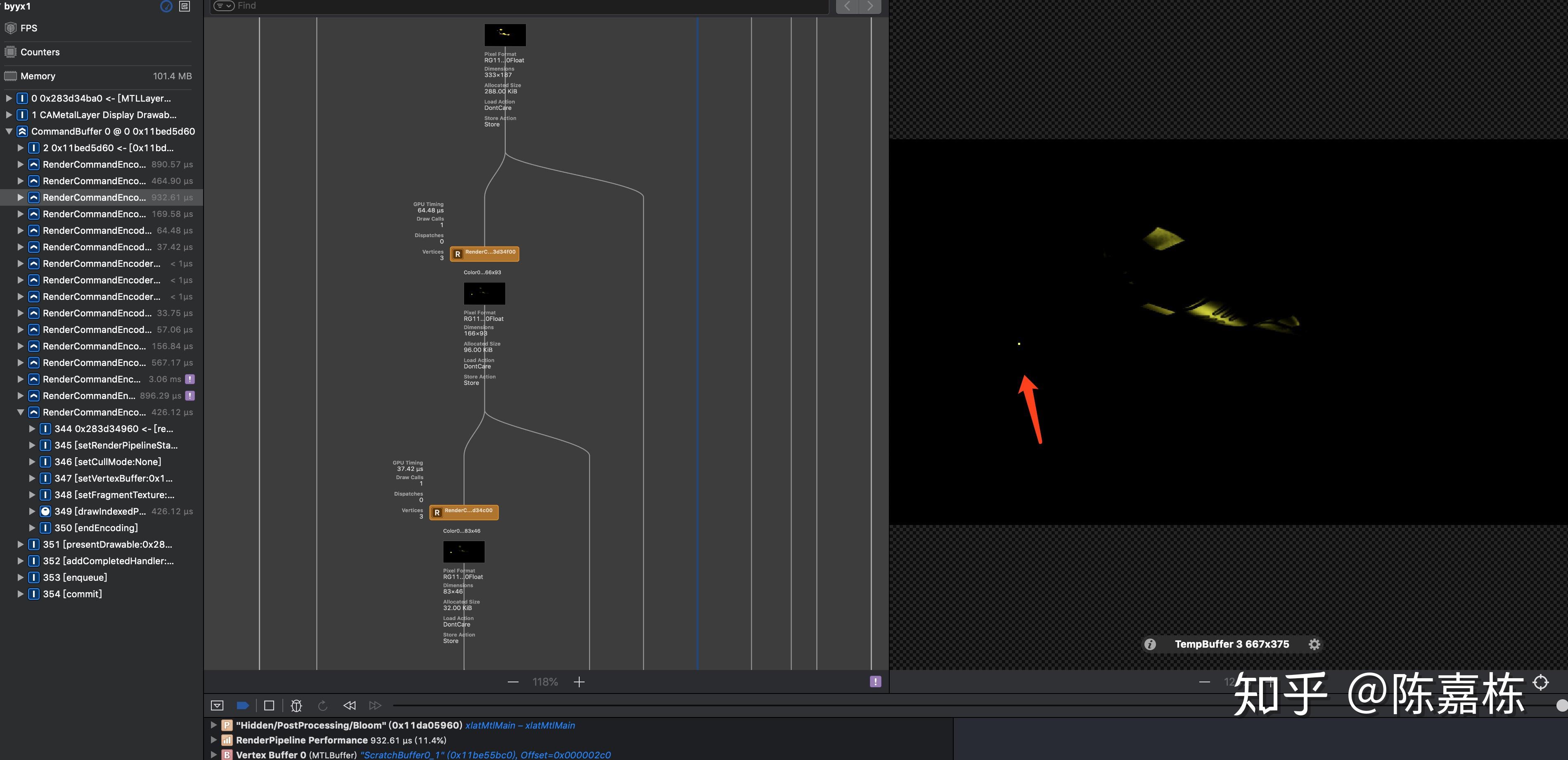The width and height of the screenshot is (1568, 760).
Task: Click the info icon beside TempBuffer 3
Action: pos(1150,644)
